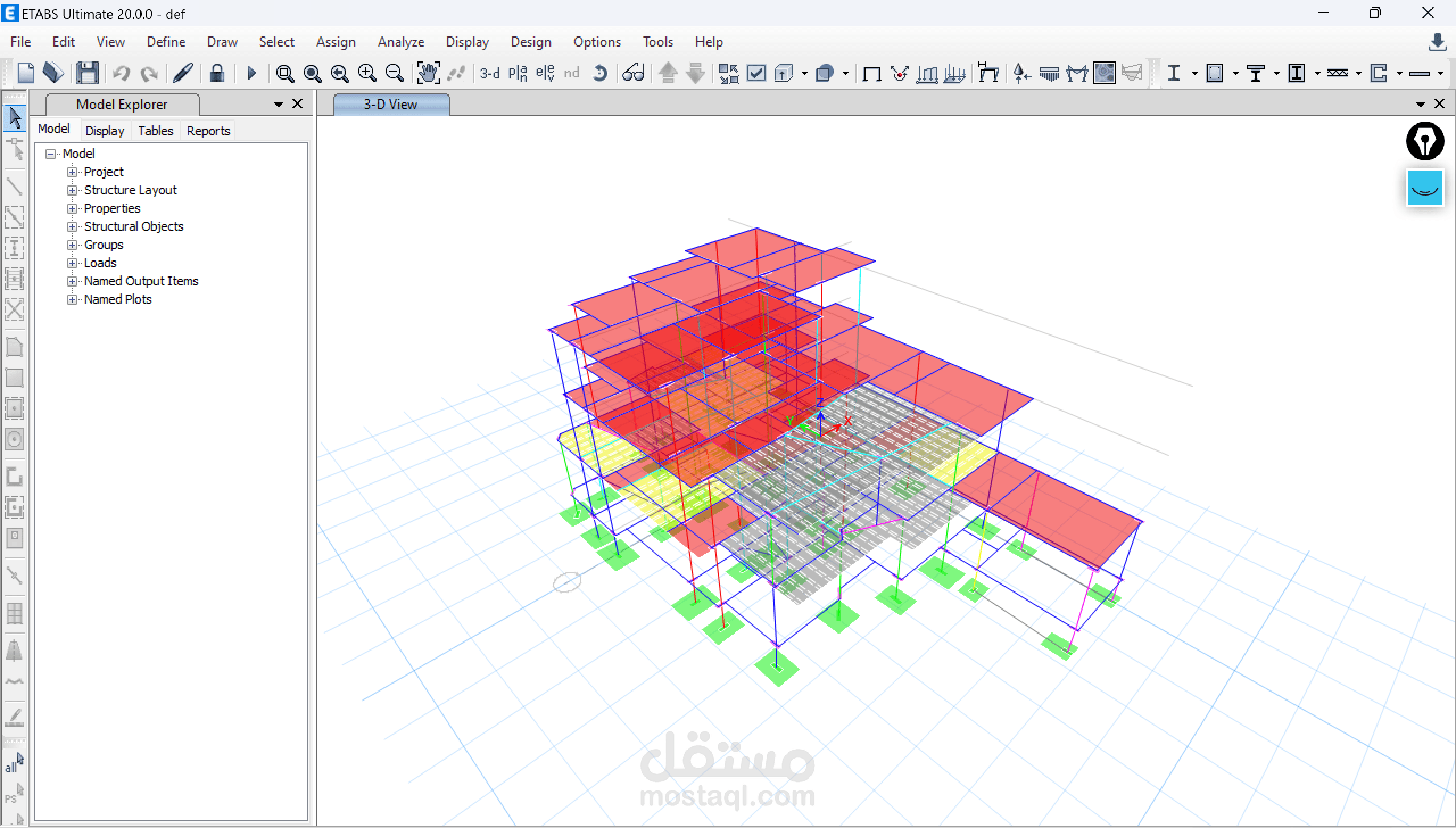Image resolution: width=1456 pixels, height=828 pixels.
Task: Click the Properties tree label
Action: [x=112, y=208]
